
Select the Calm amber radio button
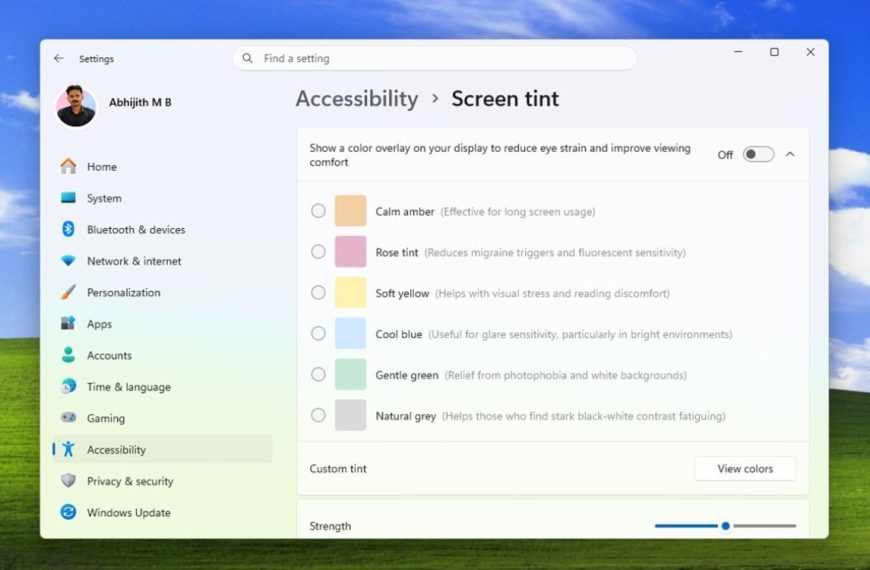coord(318,211)
